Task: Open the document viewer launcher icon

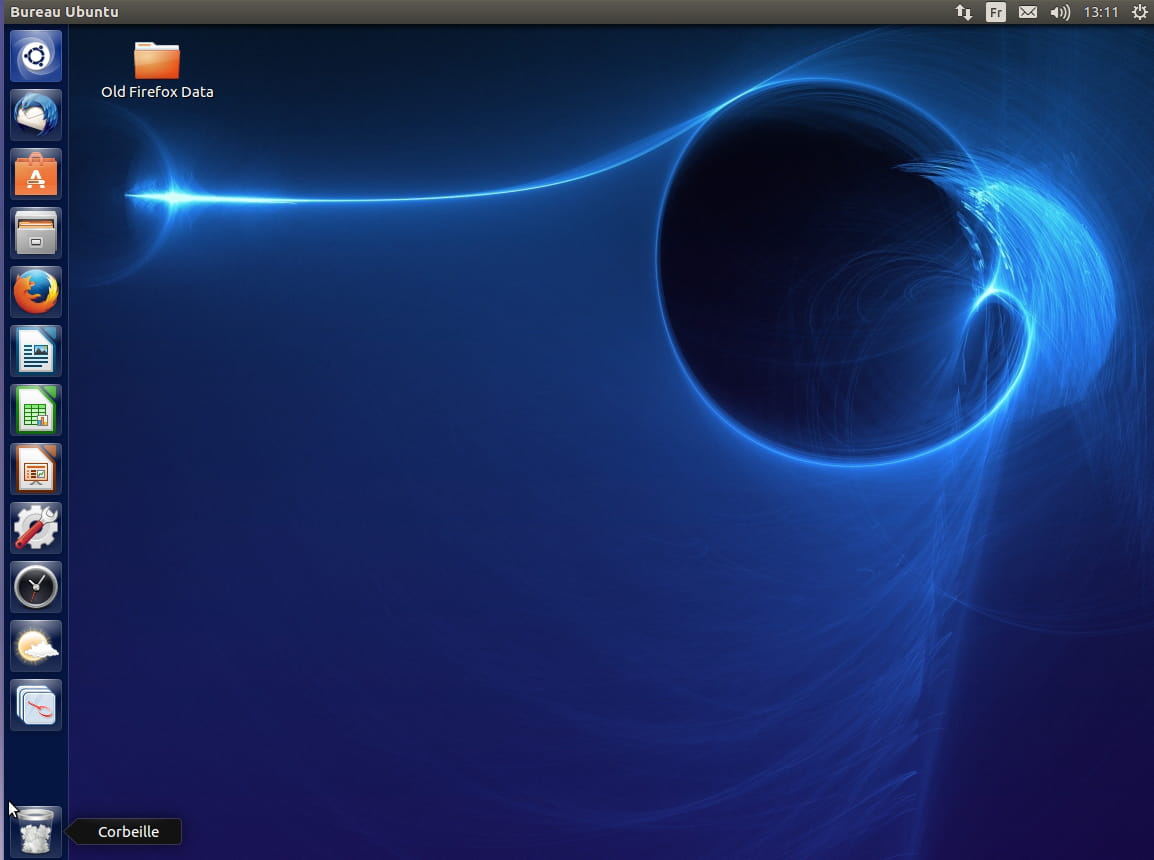Action: pyautogui.click(x=36, y=705)
